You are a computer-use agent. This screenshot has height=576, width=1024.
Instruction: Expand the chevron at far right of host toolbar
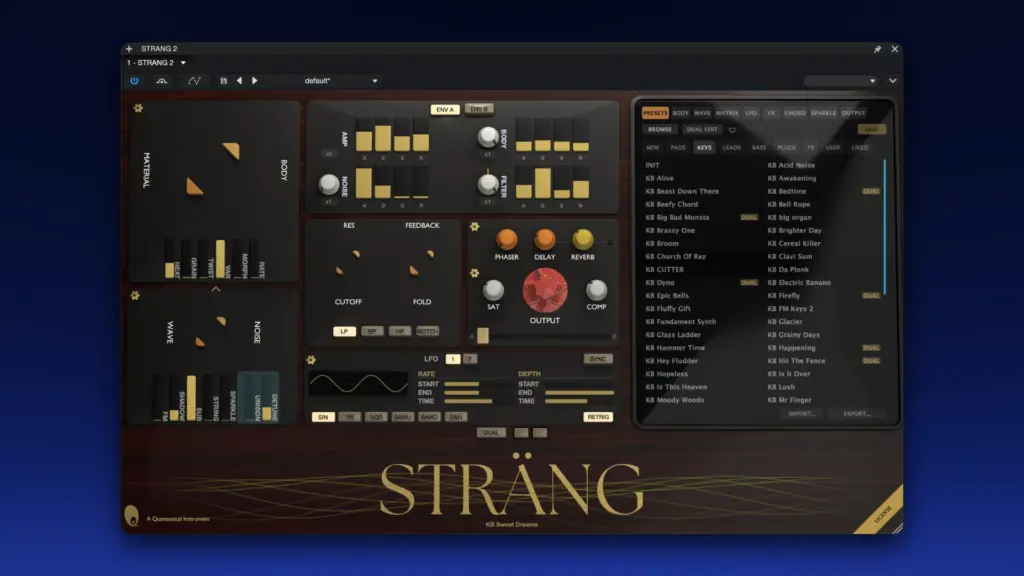(893, 81)
